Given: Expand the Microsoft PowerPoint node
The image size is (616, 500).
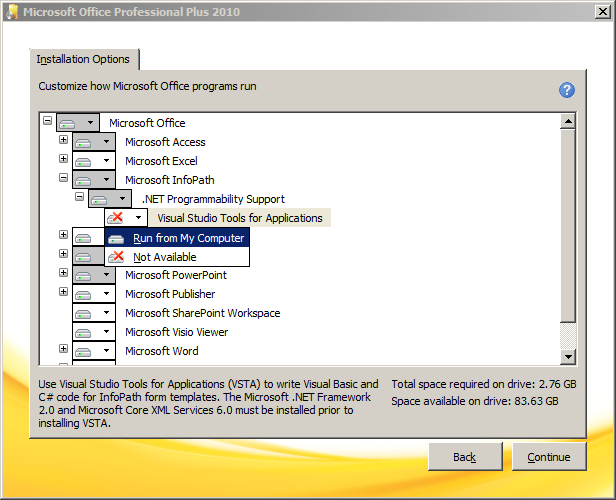Looking at the screenshot, I should (63, 273).
